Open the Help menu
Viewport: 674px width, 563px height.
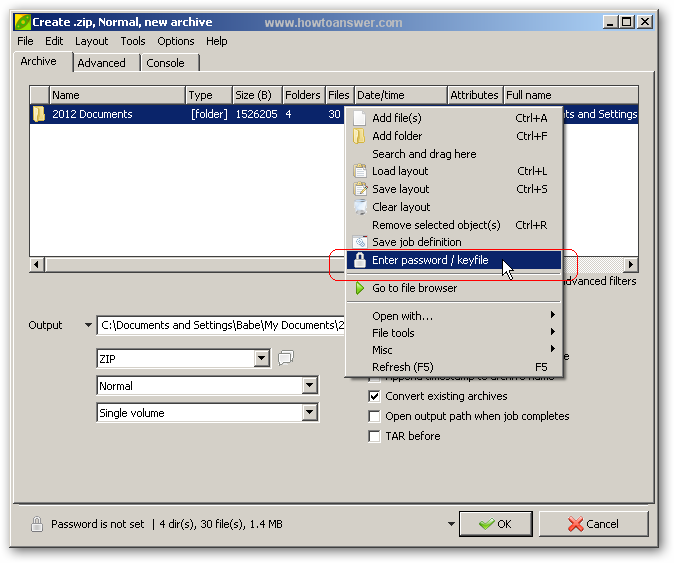tap(217, 41)
